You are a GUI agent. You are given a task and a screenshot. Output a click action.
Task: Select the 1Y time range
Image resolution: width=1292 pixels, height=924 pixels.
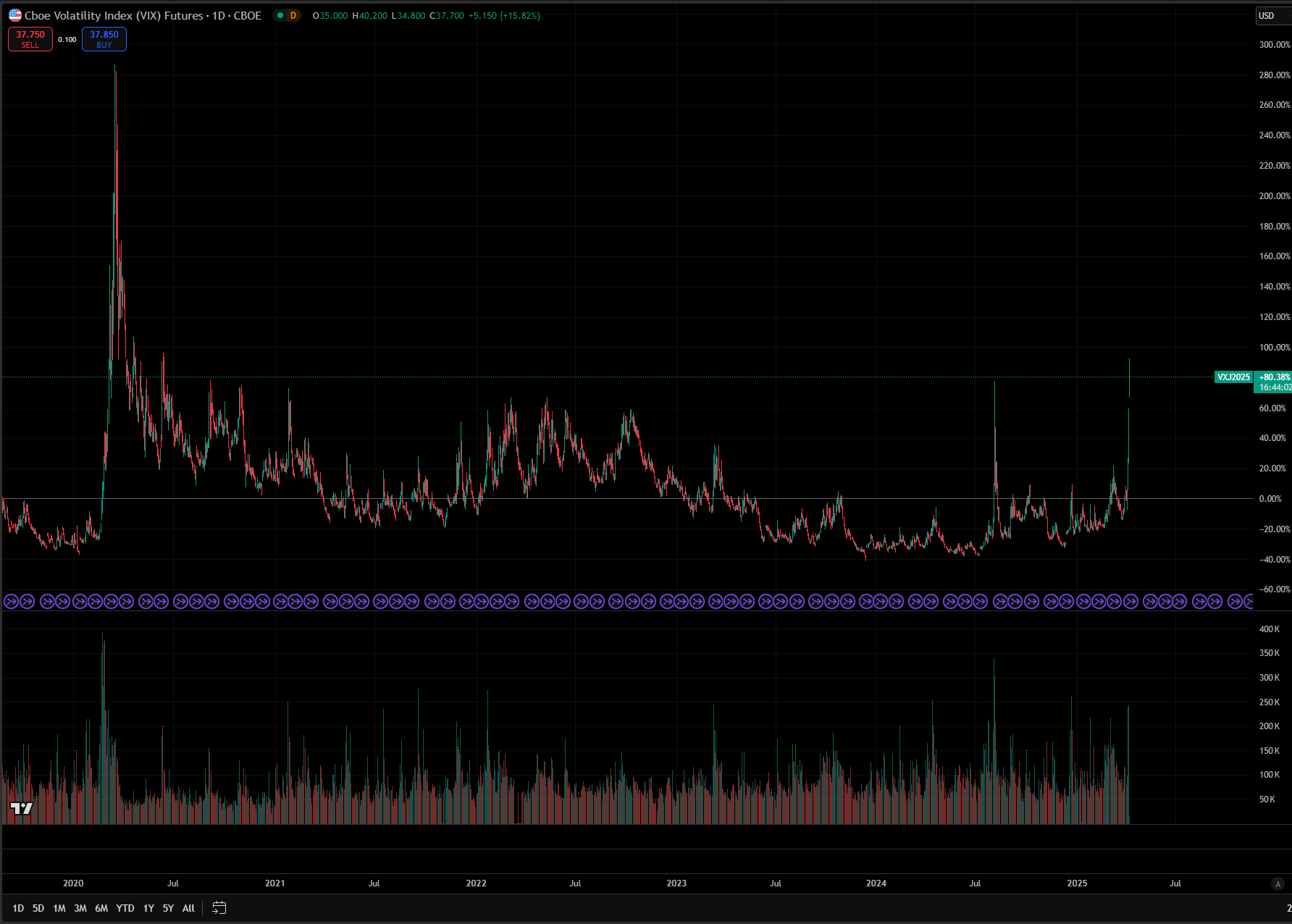pos(148,908)
